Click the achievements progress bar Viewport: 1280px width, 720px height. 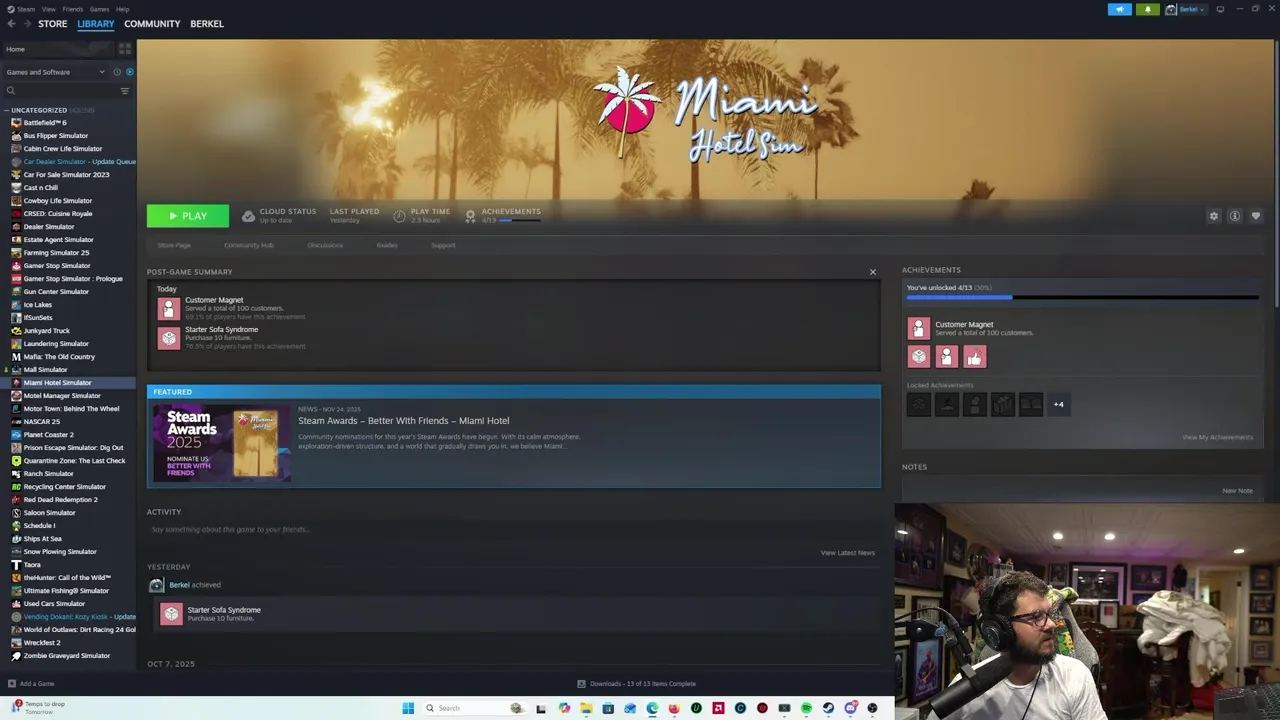pyautogui.click(x=1082, y=297)
